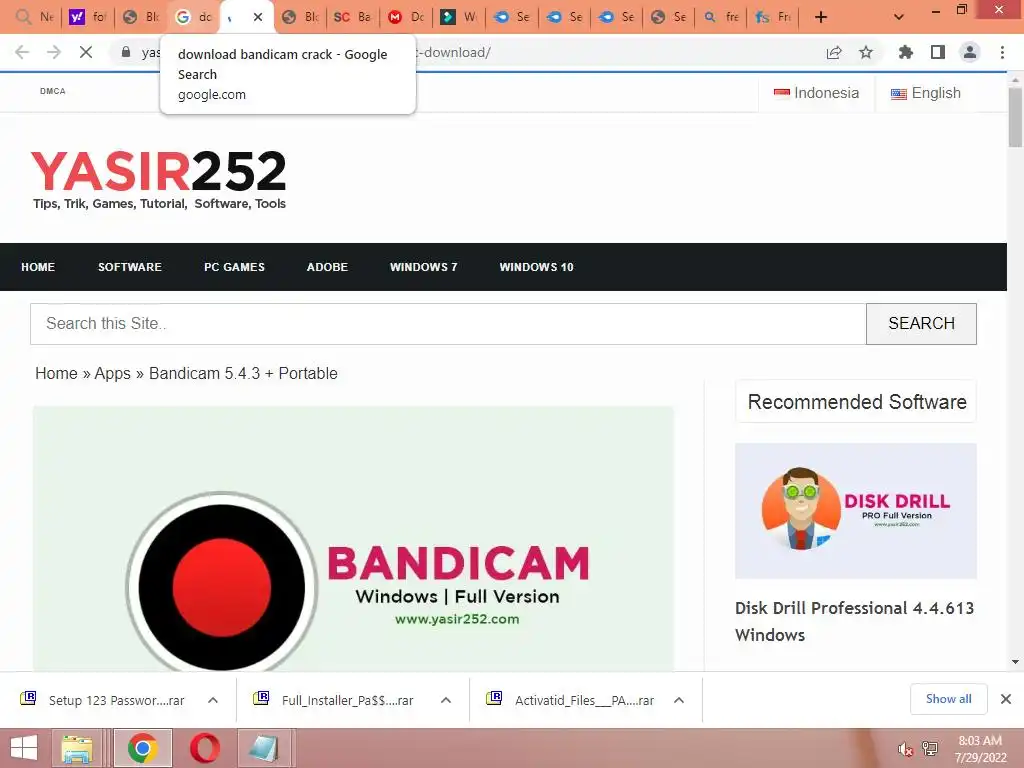Switch to the fs Fr tab

pyautogui.click(x=773, y=17)
